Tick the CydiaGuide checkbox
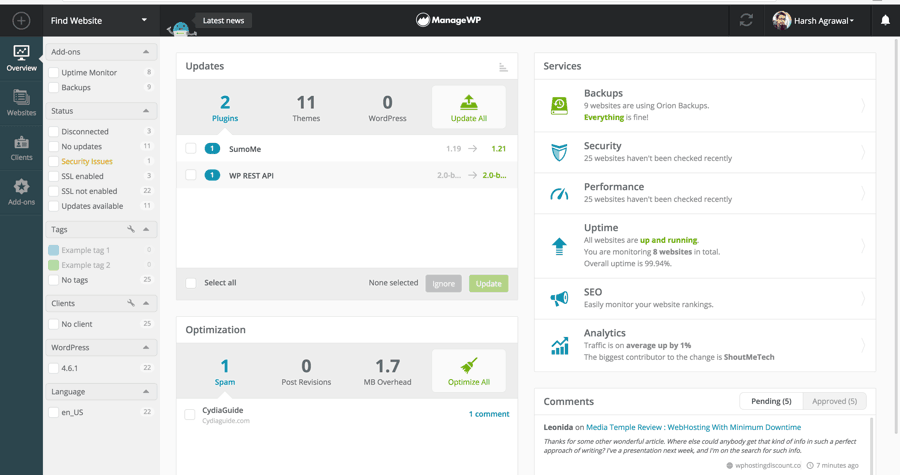The height and width of the screenshot is (475, 900). (x=189, y=414)
